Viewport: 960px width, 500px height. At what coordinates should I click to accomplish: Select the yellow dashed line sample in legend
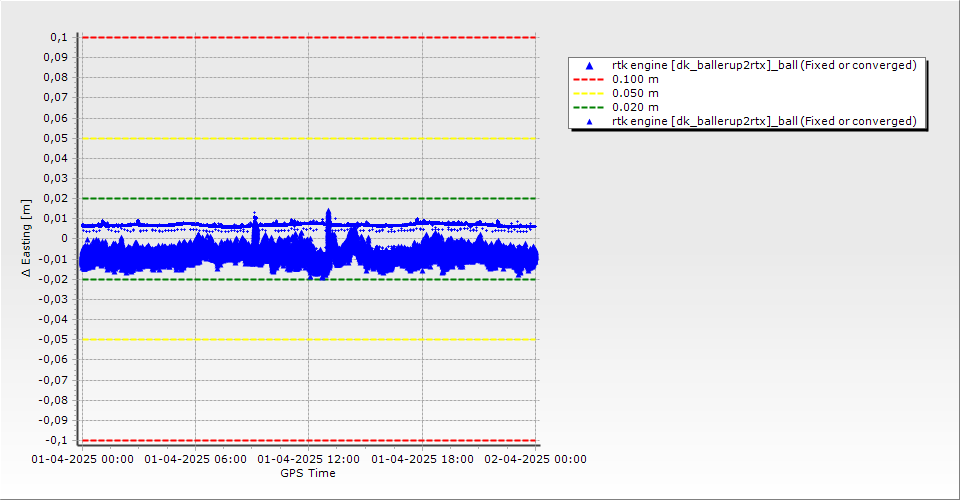pyautogui.click(x=588, y=94)
